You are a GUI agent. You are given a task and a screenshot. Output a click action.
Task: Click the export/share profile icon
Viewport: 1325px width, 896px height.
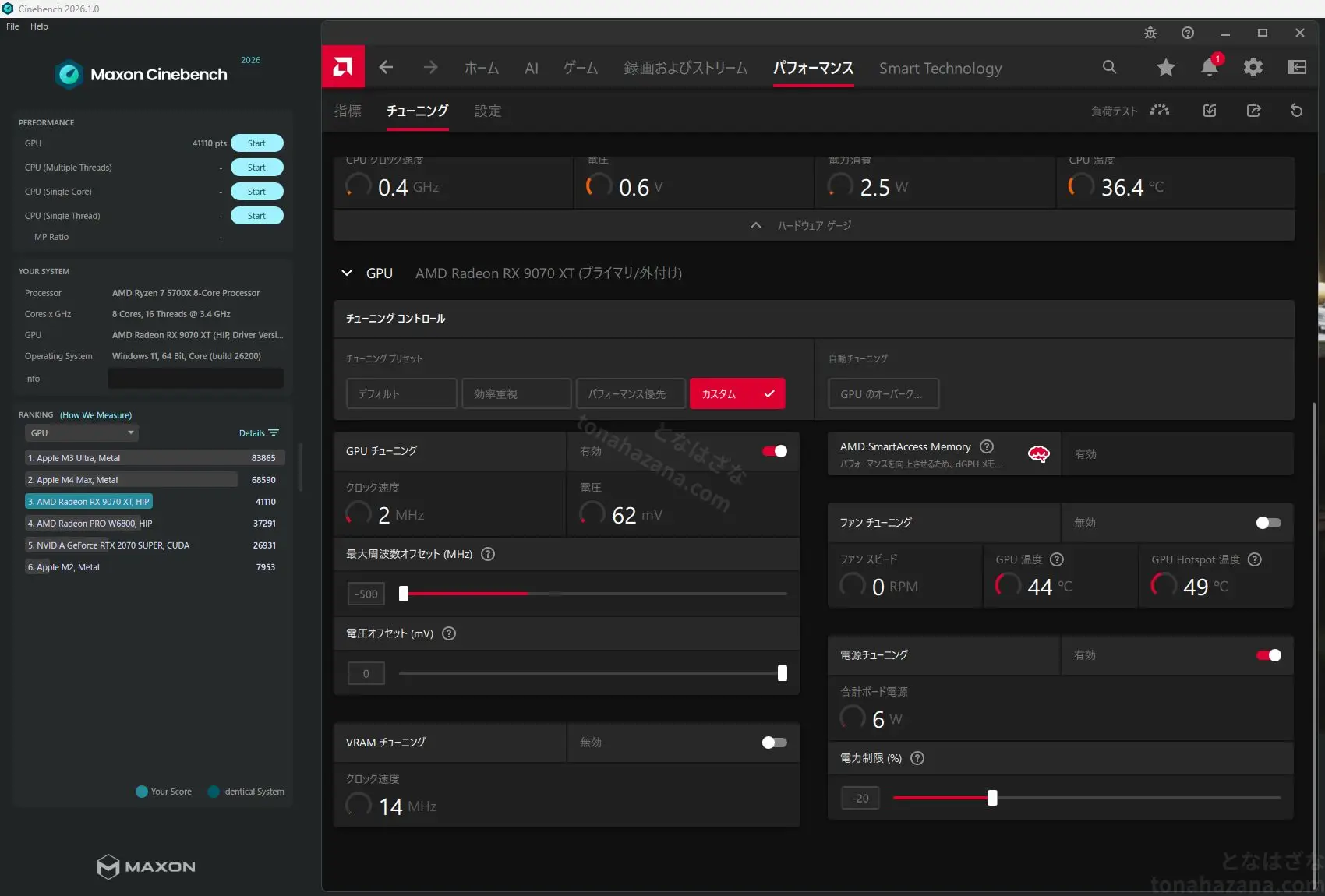click(1253, 111)
